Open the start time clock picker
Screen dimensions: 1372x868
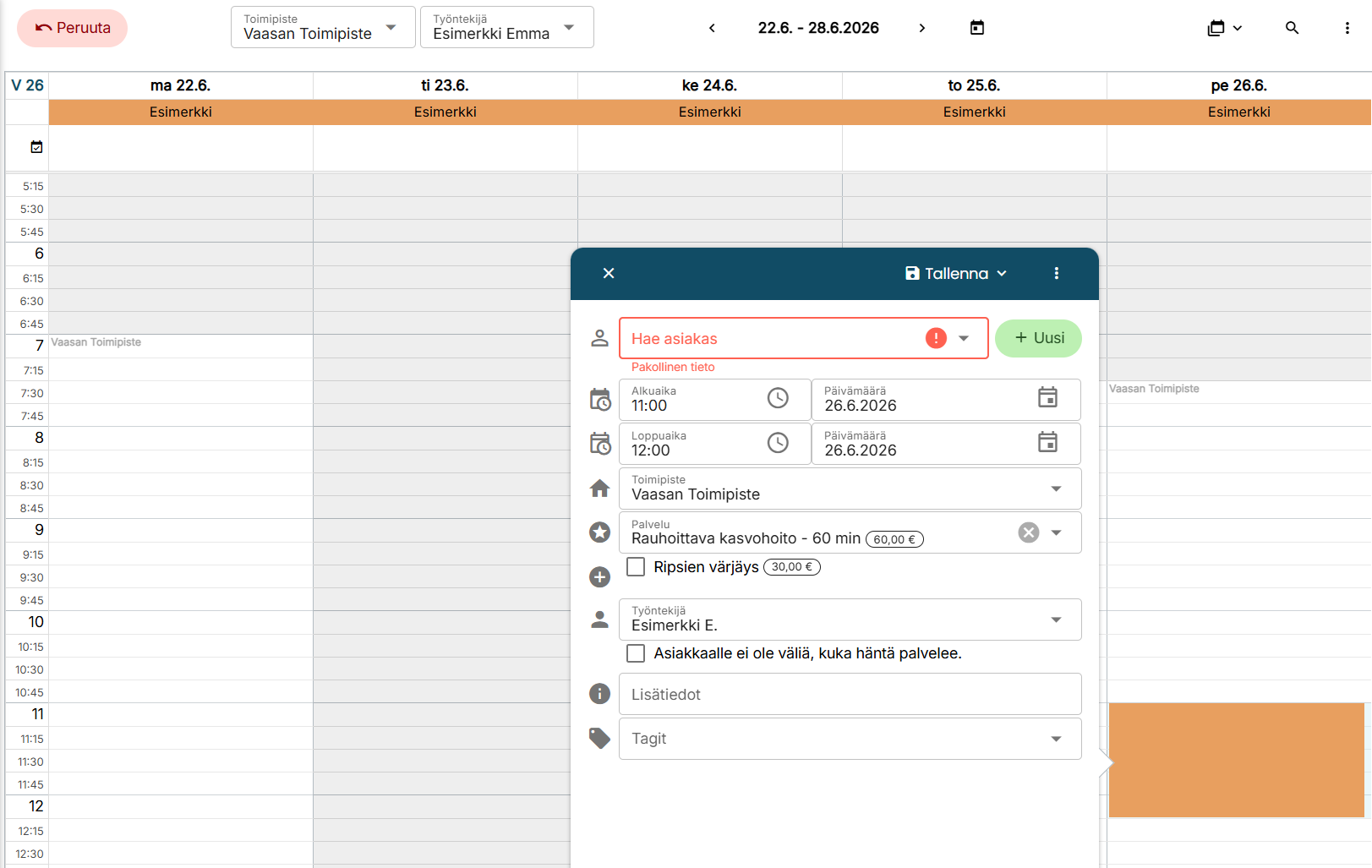pyautogui.click(x=777, y=398)
